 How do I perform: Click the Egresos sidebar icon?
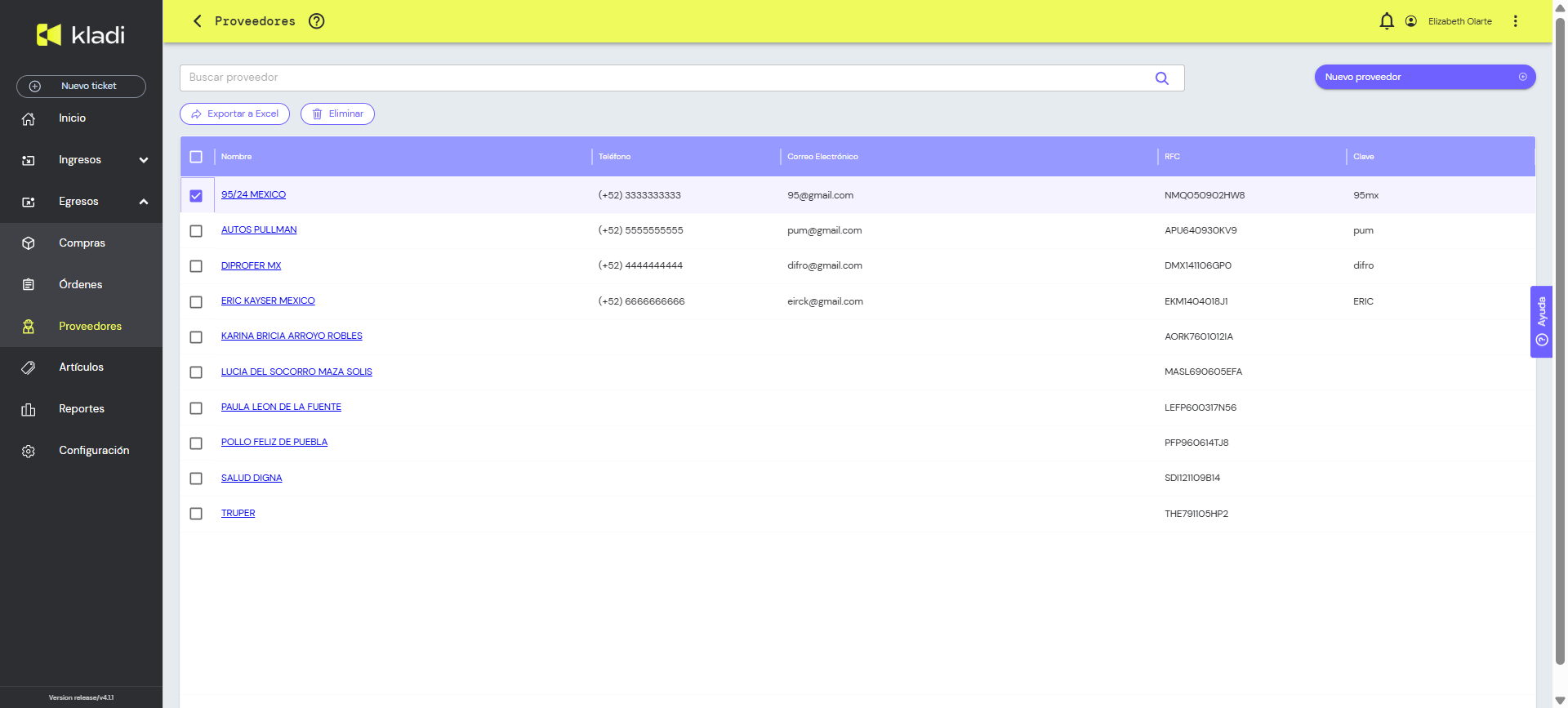pos(29,202)
